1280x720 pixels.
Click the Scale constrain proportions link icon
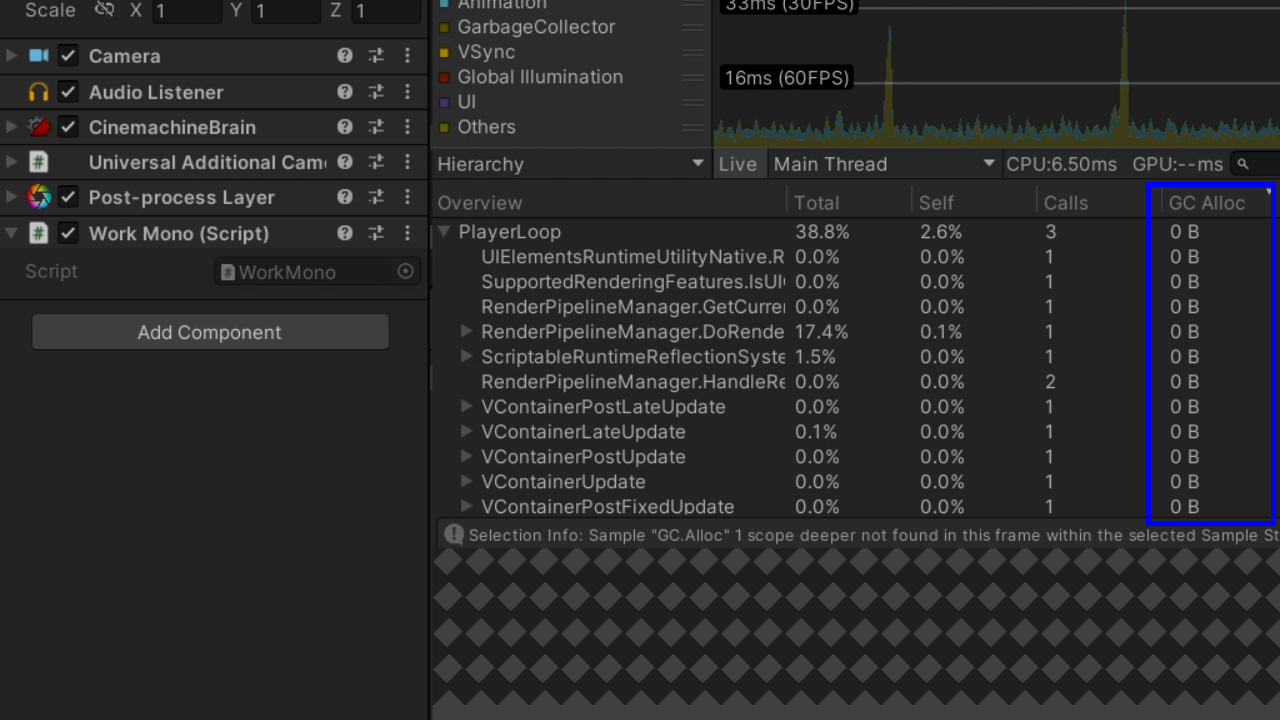pyautogui.click(x=104, y=10)
